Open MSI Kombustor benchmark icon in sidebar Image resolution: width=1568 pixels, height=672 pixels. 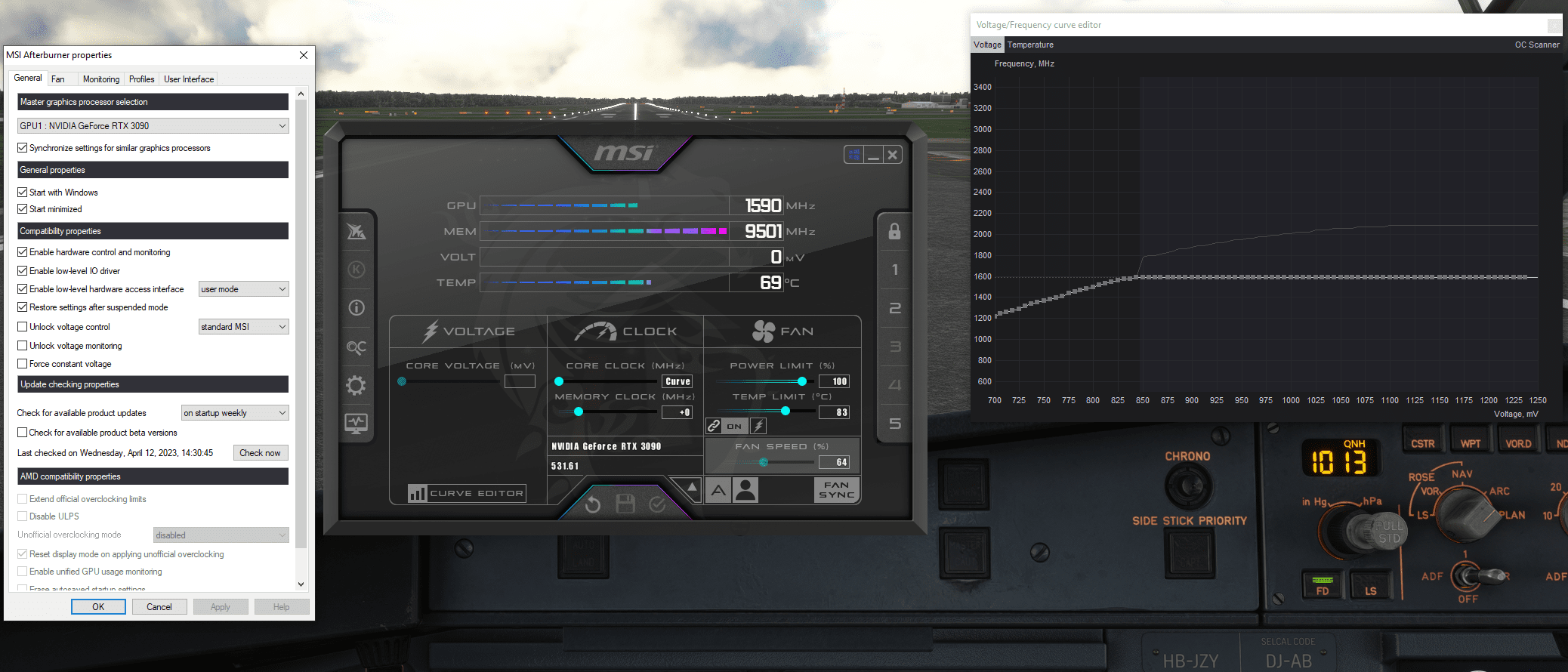pyautogui.click(x=357, y=270)
